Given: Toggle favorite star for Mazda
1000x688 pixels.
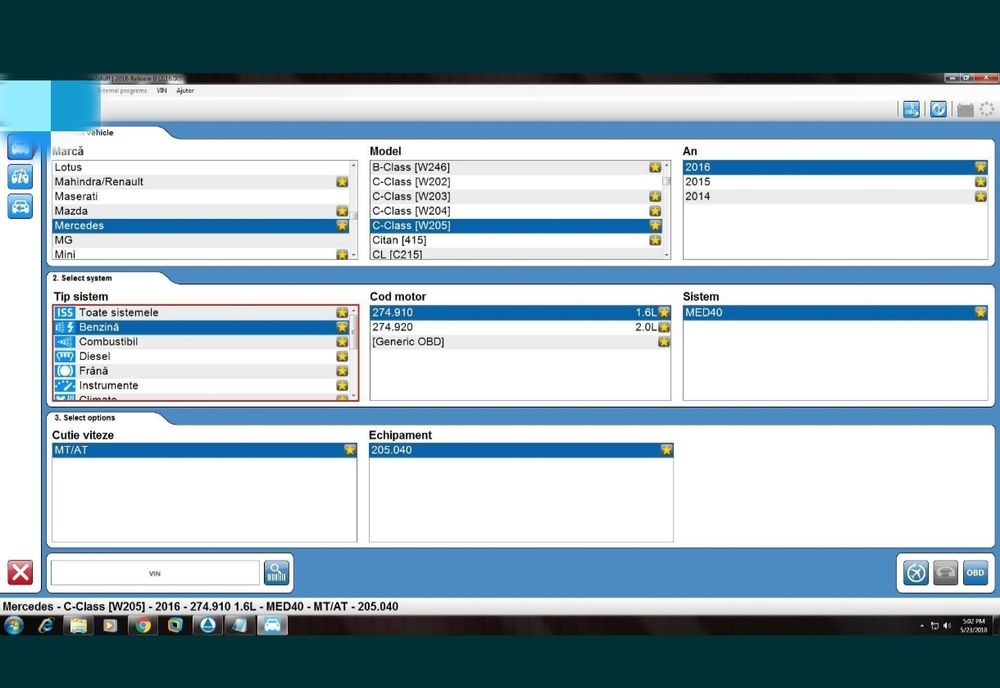Looking at the screenshot, I should (x=342, y=211).
